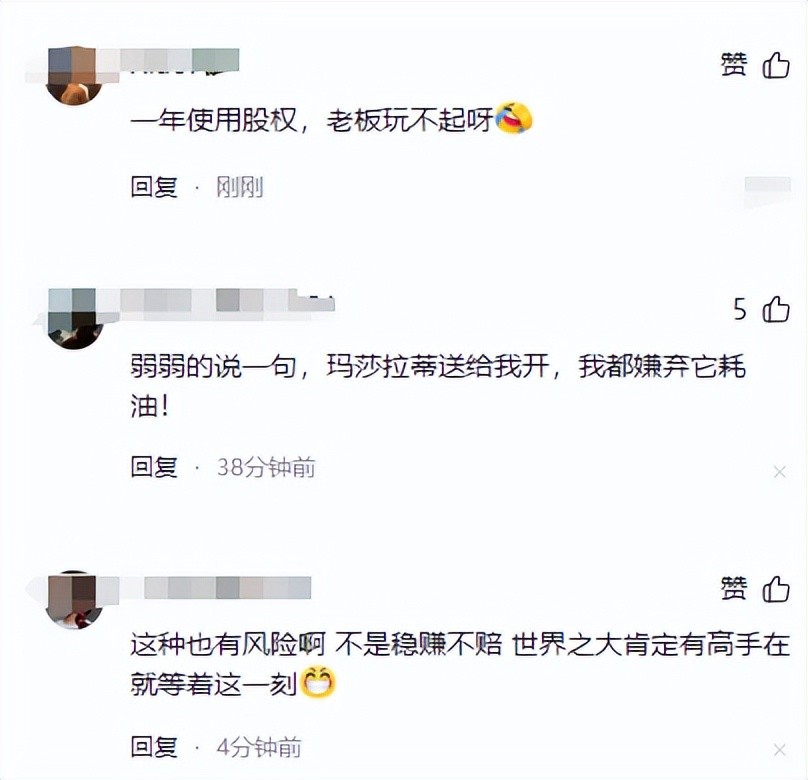Click the grinning emoji after 就等着这一刻
Viewport: 808px width, 780px height.
[317, 682]
